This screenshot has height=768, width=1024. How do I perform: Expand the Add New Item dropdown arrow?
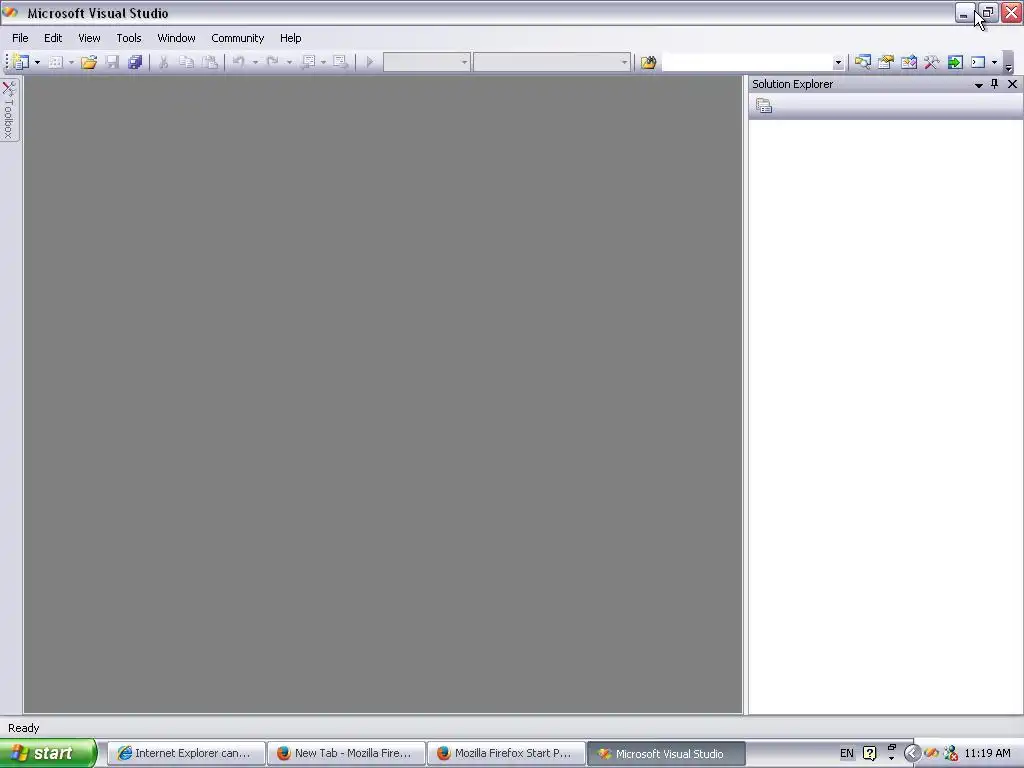tap(71, 62)
